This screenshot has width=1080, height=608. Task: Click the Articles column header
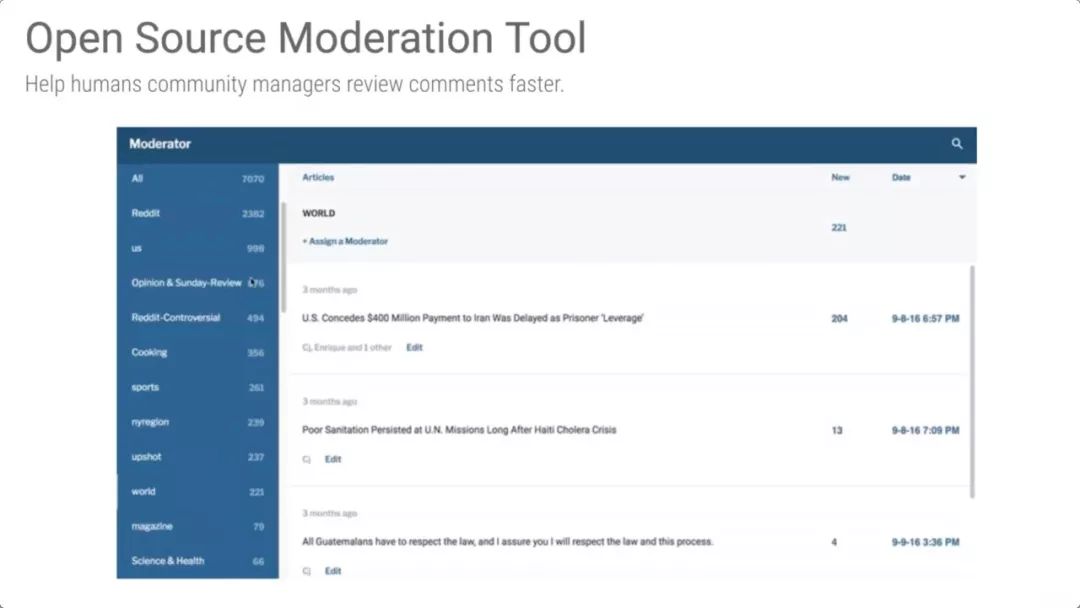(318, 177)
